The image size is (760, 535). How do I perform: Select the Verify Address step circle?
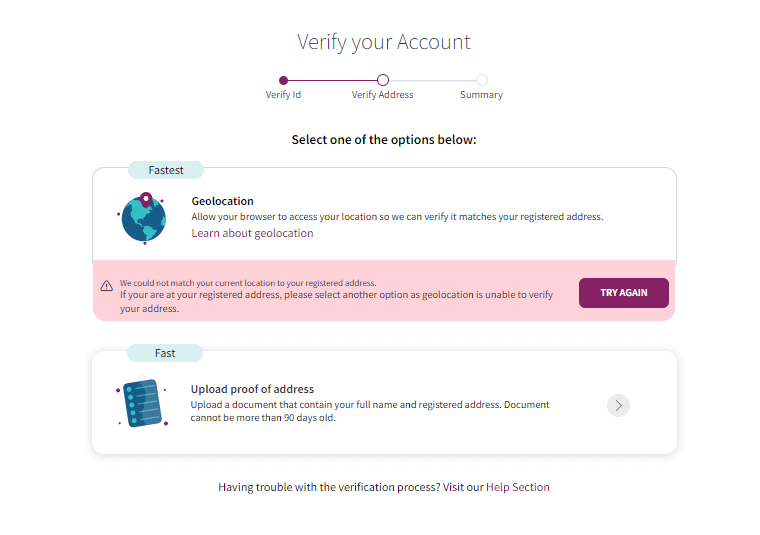[382, 80]
